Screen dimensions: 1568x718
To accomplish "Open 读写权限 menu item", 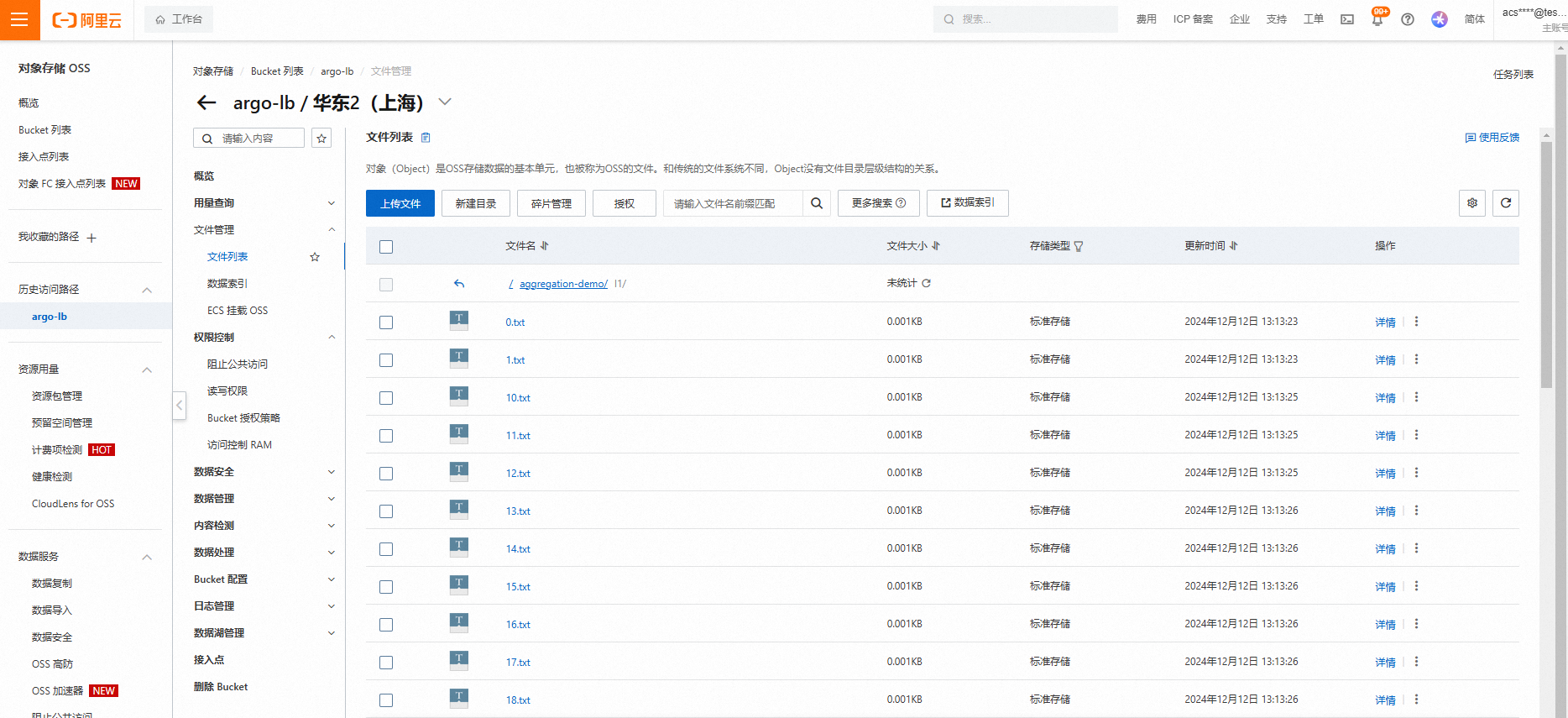I will pyautogui.click(x=227, y=391).
